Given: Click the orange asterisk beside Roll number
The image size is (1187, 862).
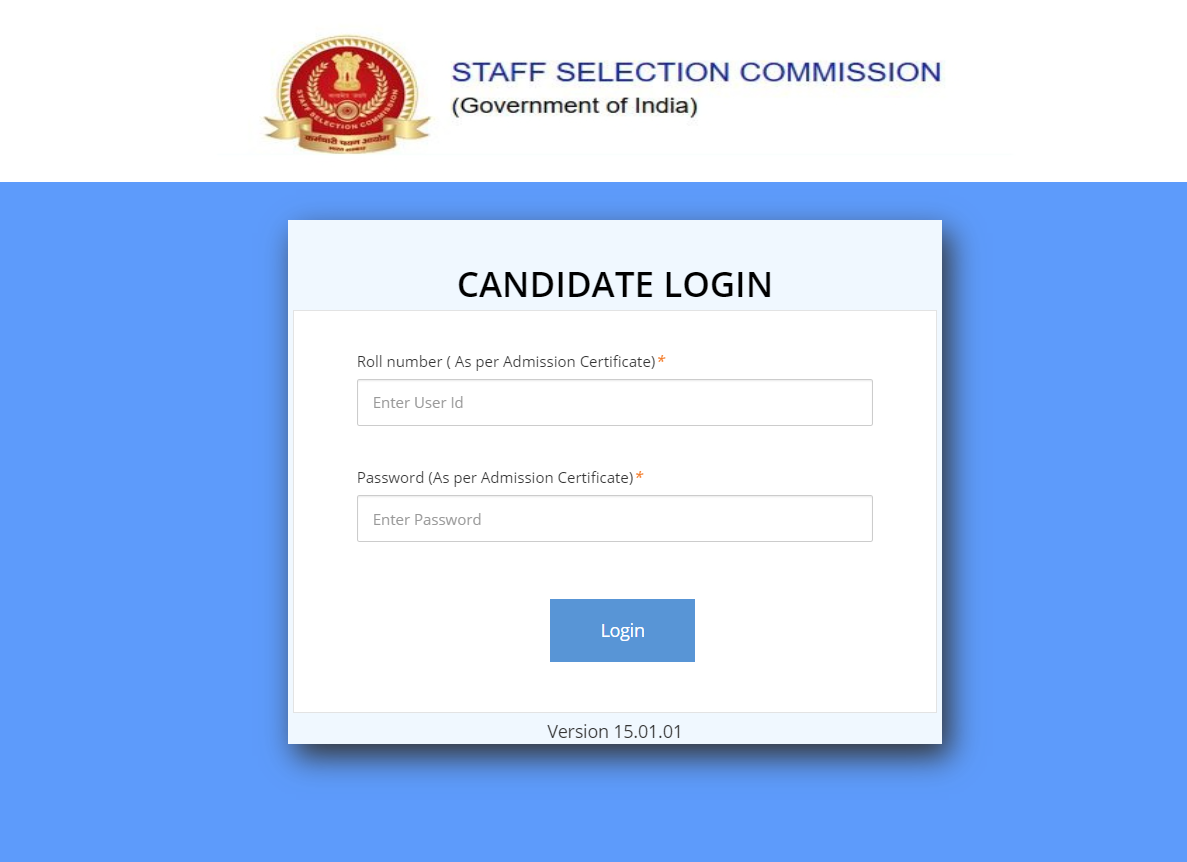Looking at the screenshot, I should (x=661, y=361).
